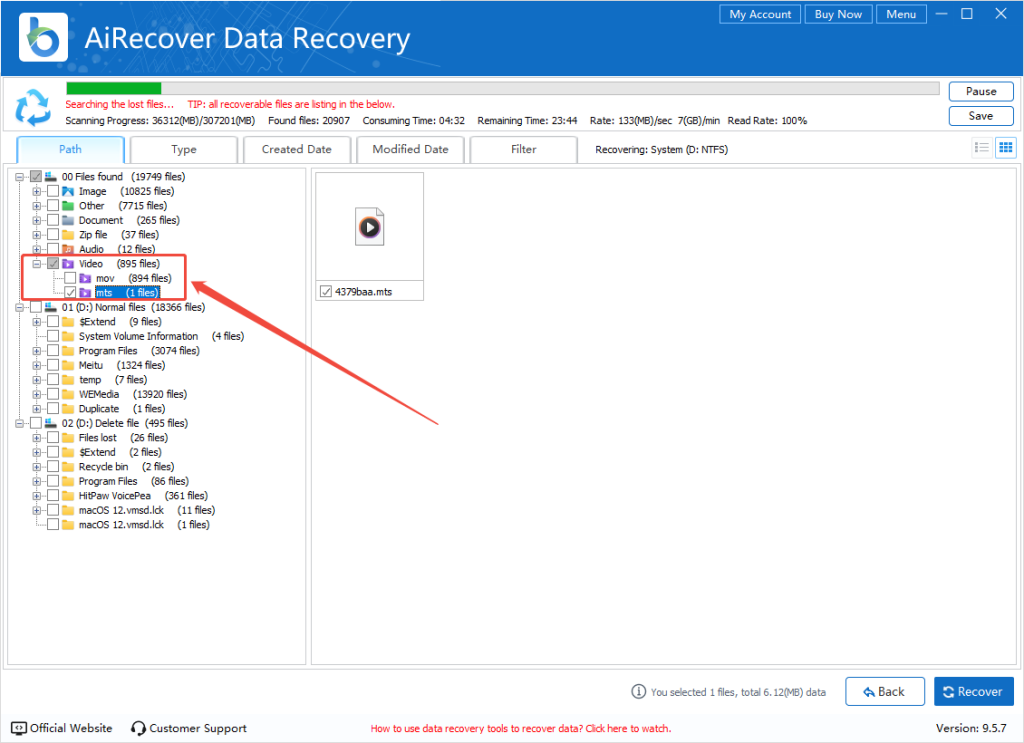Switch to the Type tab
The height and width of the screenshot is (743, 1024).
183,149
